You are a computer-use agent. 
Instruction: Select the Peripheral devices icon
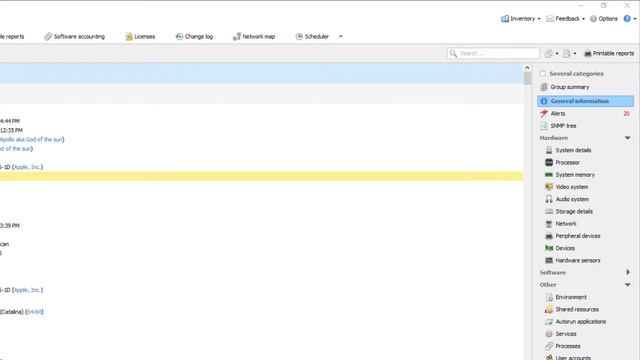[549, 236]
